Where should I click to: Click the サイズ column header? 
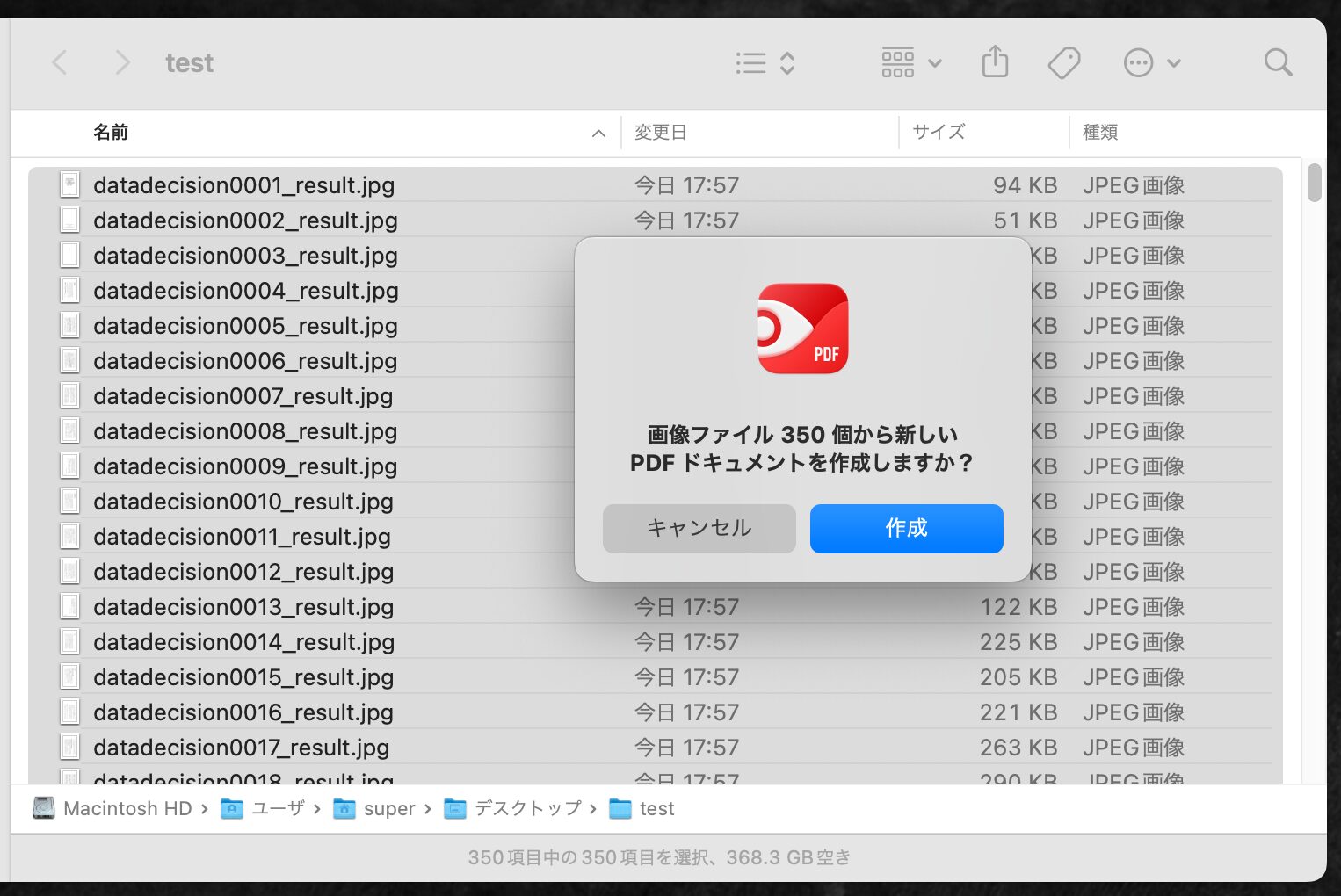(938, 133)
